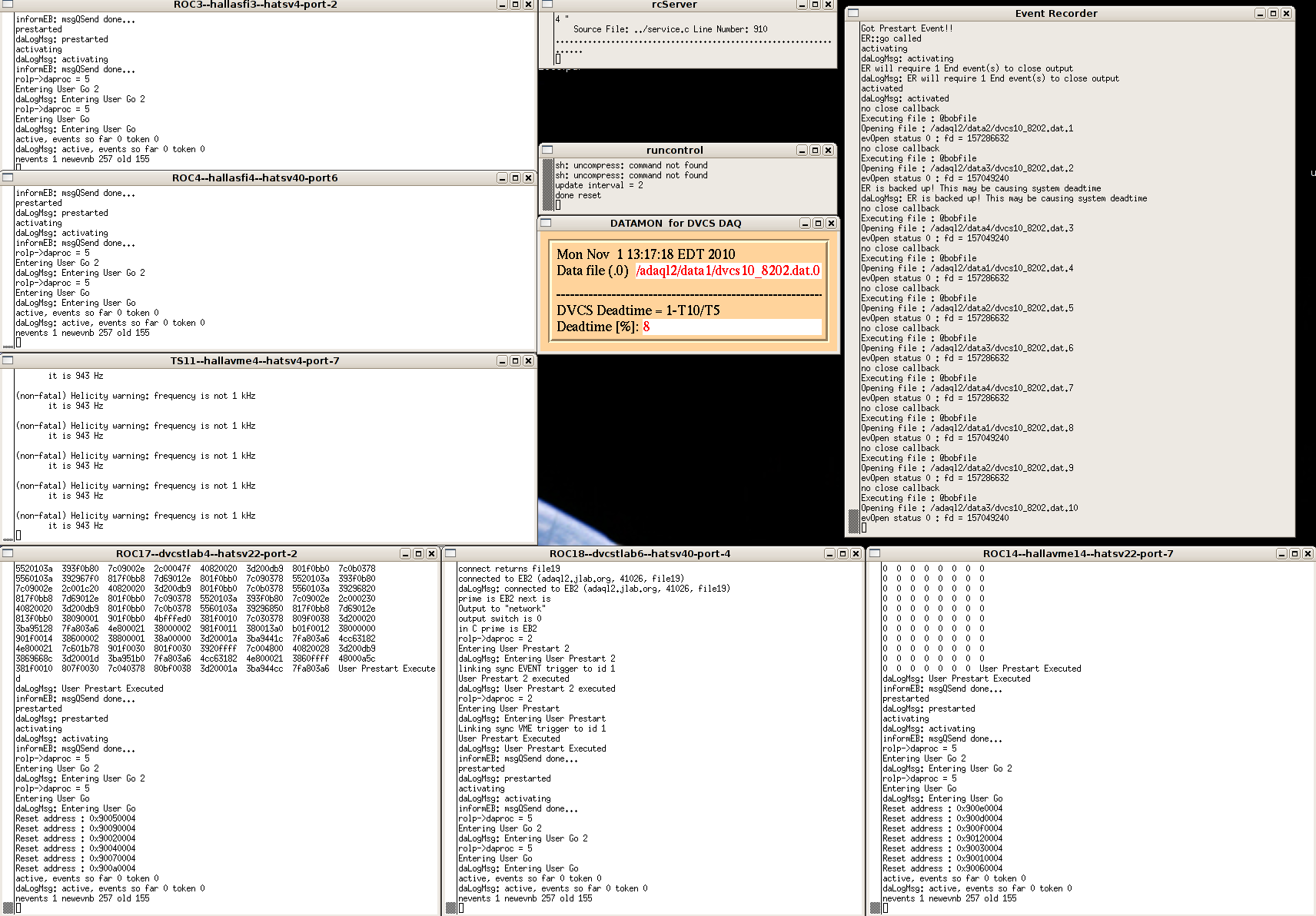The height and width of the screenshot is (916, 1316).
Task: Click ROC14 terminal scrollbar thumb
Action: (x=875, y=908)
